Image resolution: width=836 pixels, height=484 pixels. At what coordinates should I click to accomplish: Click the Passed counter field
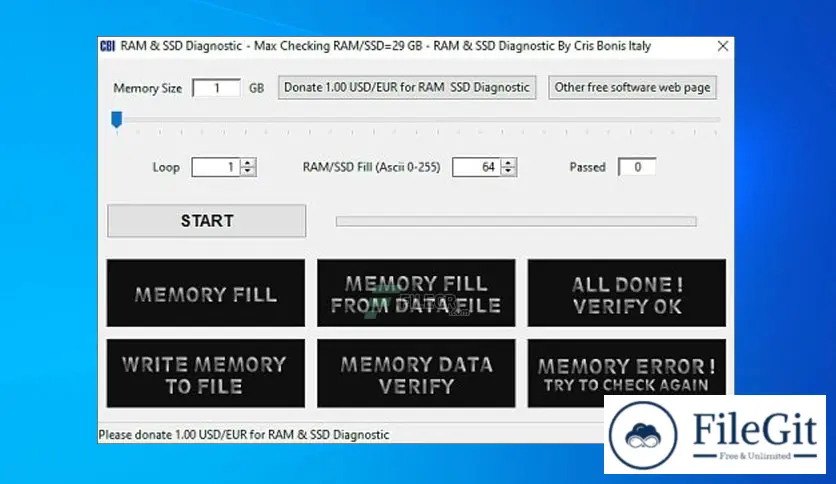(637, 167)
